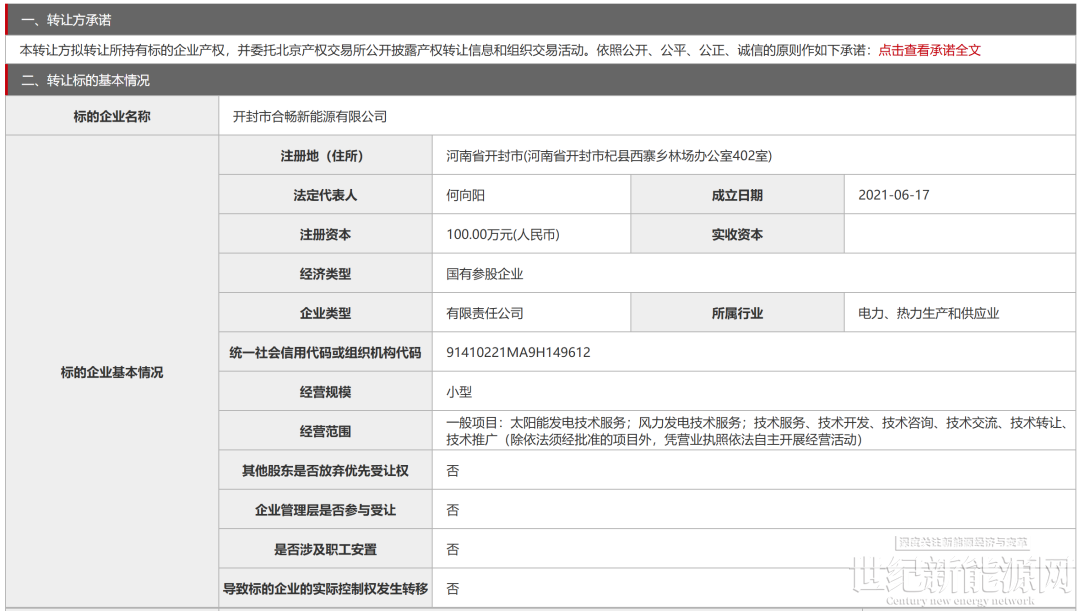This screenshot has width=1080, height=611.
Task: Click the empty 实收资本 value cell
Action: 960,235
